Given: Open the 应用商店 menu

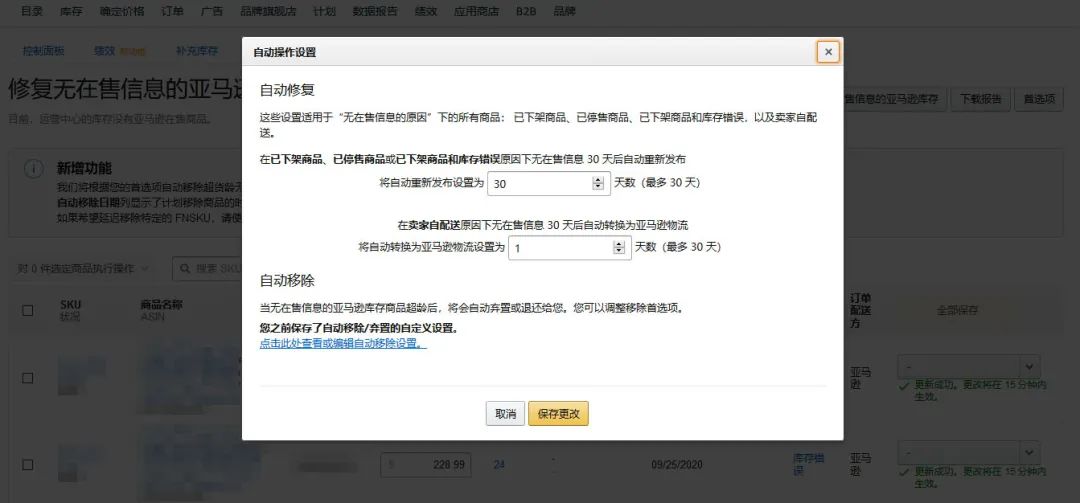Looking at the screenshot, I should (x=477, y=11).
